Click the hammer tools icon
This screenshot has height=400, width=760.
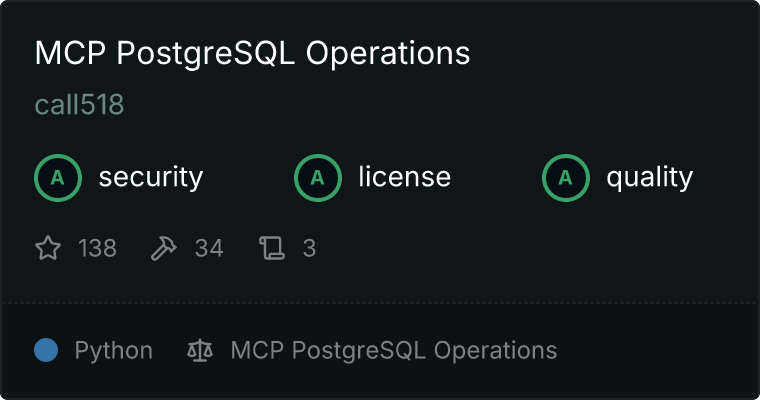point(163,248)
